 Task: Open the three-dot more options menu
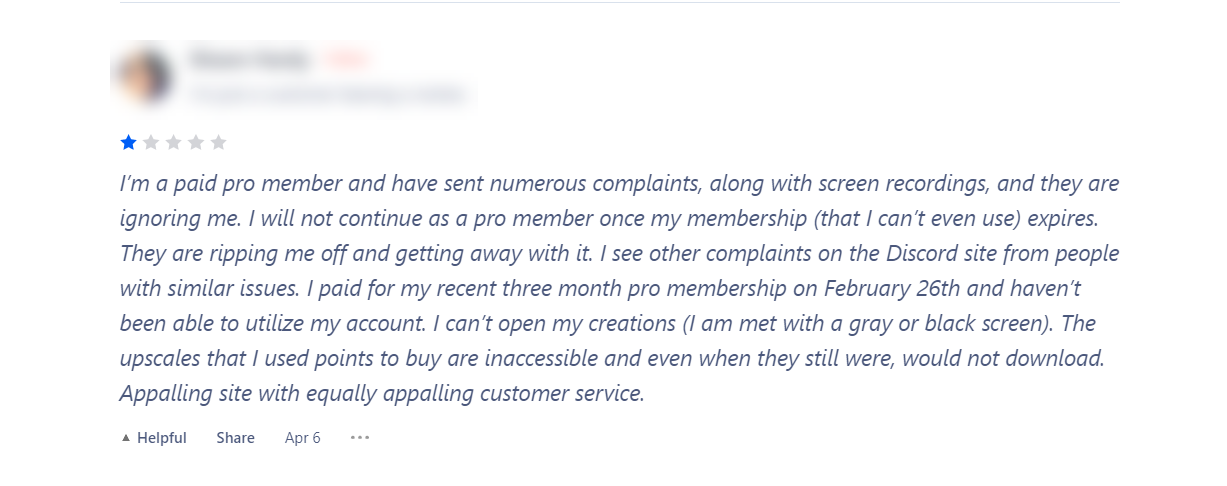[360, 438]
